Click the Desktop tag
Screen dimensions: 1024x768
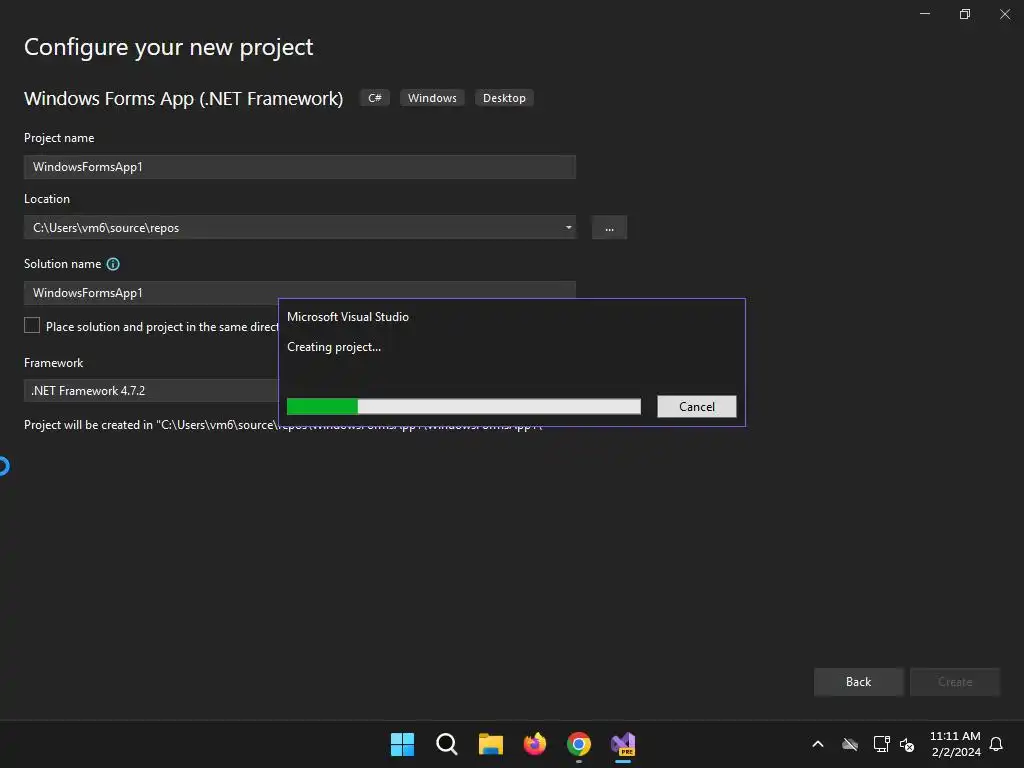(x=504, y=98)
